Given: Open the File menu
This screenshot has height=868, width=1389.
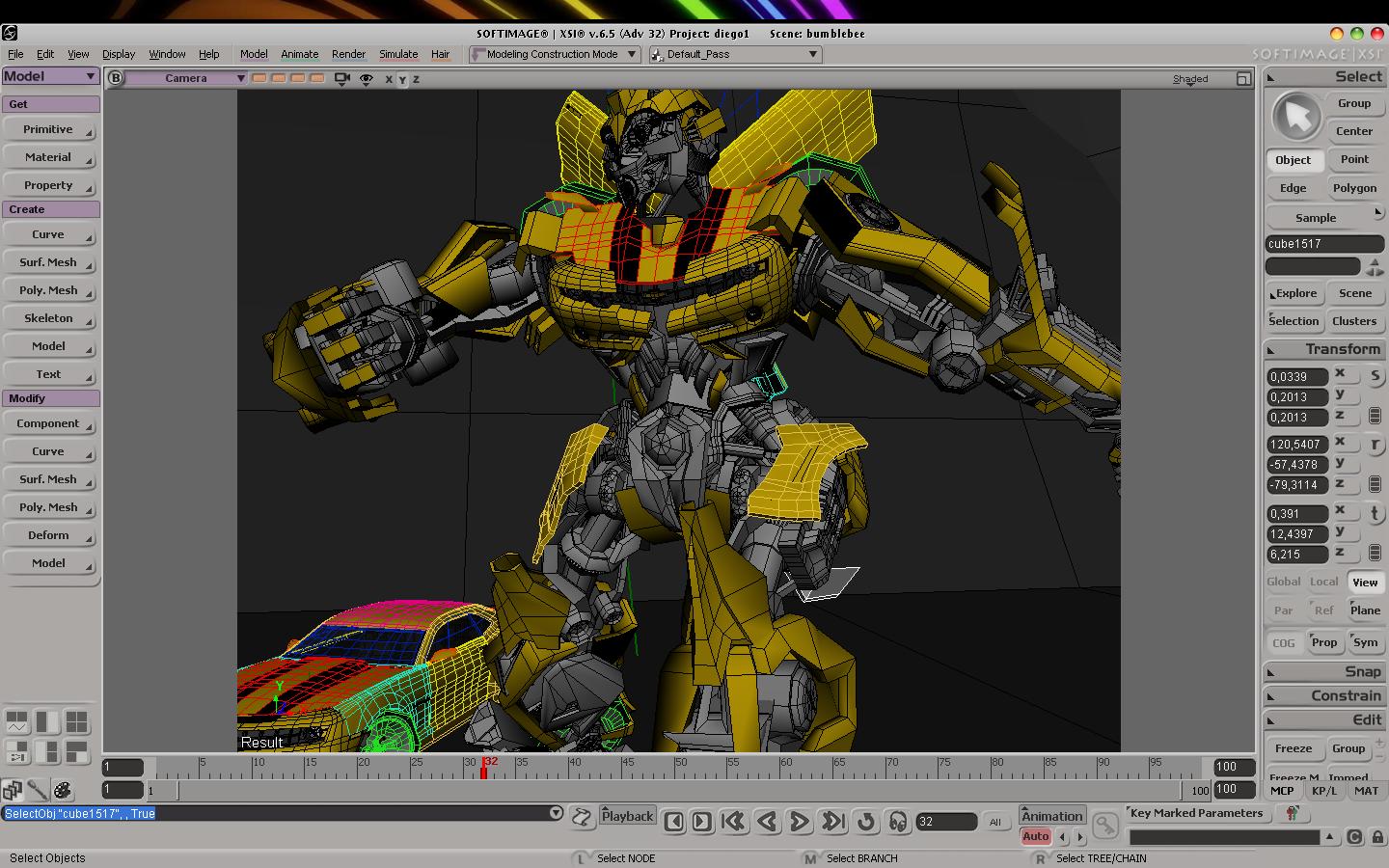Looking at the screenshot, I should point(15,54).
